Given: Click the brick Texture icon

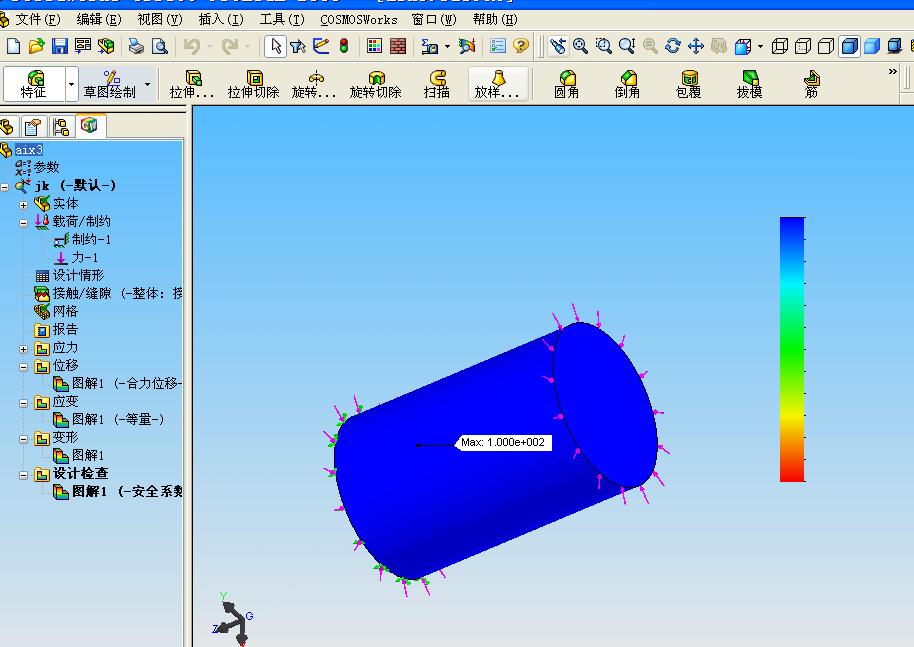Looking at the screenshot, I should [x=398, y=45].
